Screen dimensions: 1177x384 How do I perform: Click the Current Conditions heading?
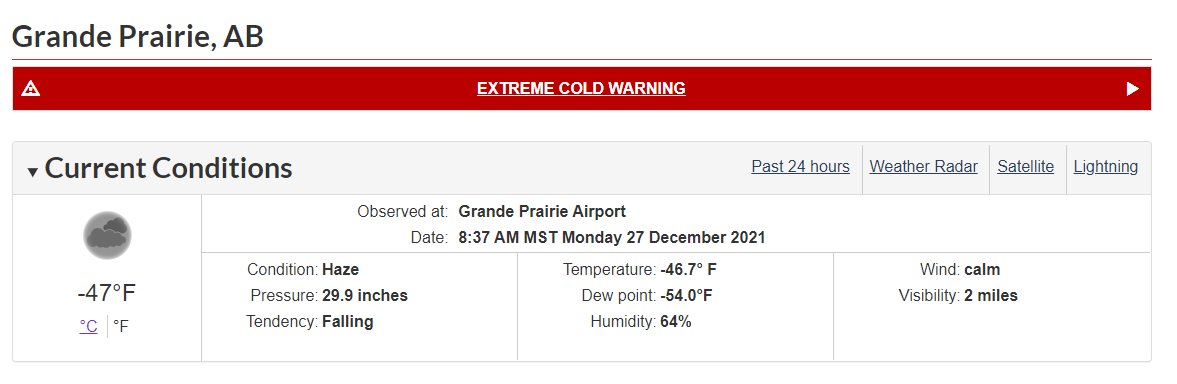pyautogui.click(x=168, y=168)
